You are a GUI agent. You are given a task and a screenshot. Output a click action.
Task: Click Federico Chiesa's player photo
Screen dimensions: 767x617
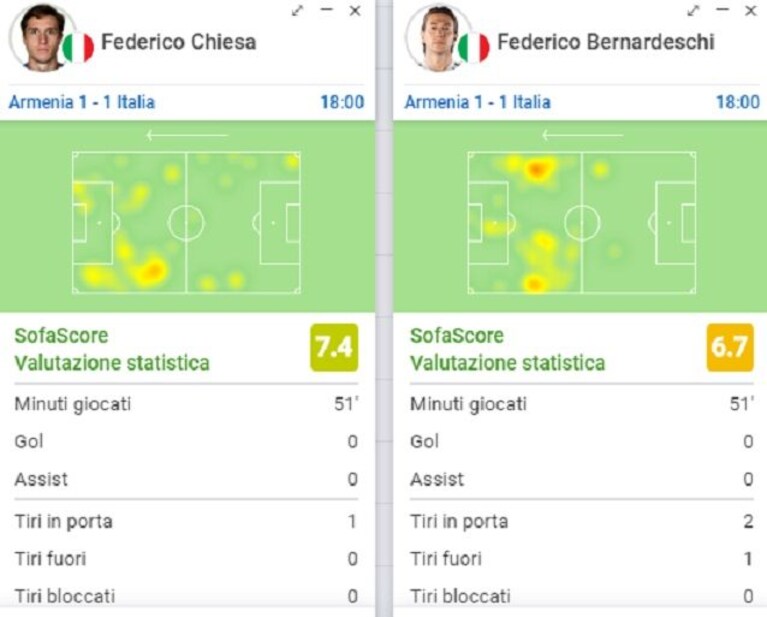click(x=42, y=37)
